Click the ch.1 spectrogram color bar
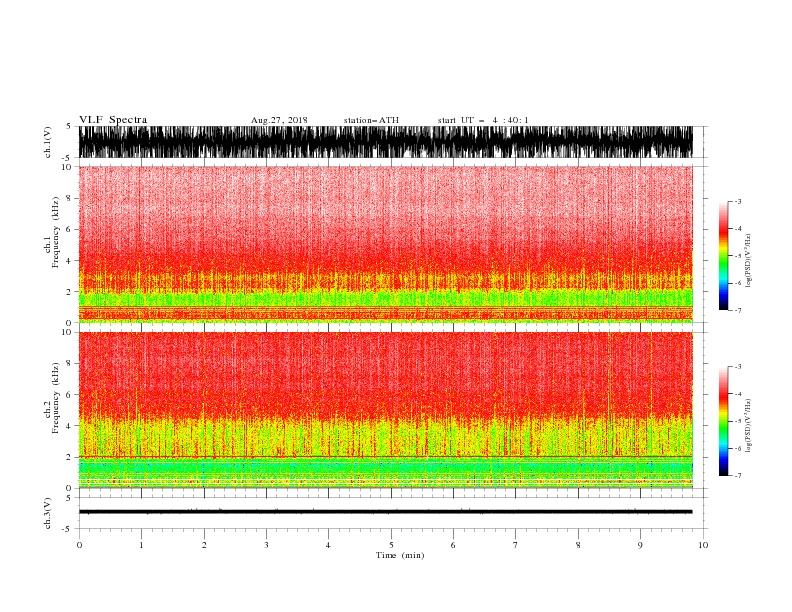This screenshot has height=612, width=792. [x=724, y=256]
